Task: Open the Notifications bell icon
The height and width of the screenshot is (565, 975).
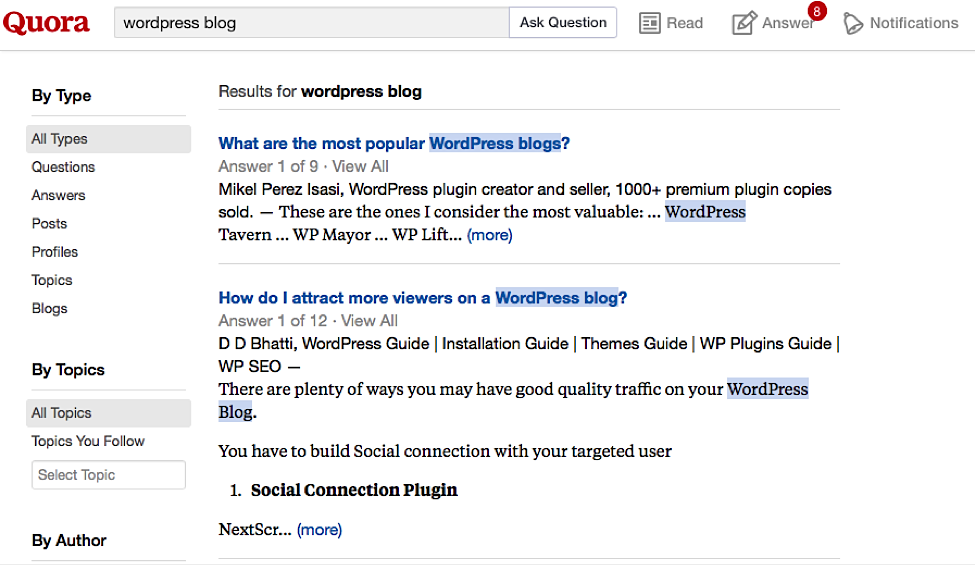Action: tap(853, 23)
